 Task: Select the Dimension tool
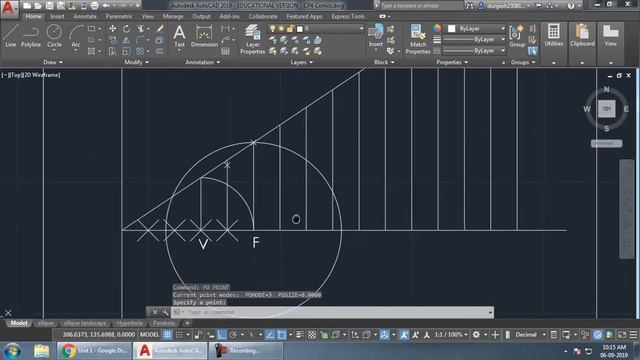(x=204, y=36)
